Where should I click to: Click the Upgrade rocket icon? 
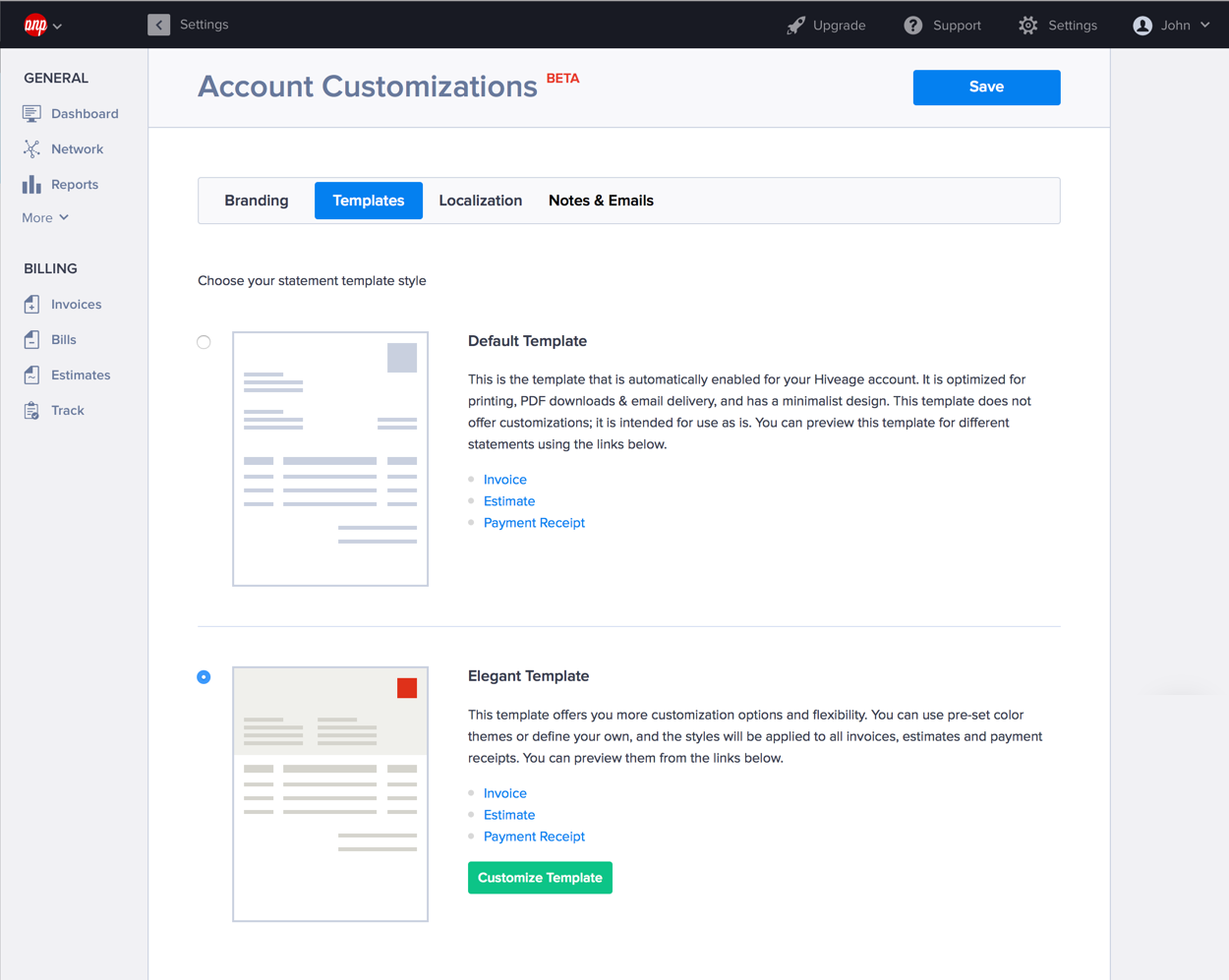795,26
